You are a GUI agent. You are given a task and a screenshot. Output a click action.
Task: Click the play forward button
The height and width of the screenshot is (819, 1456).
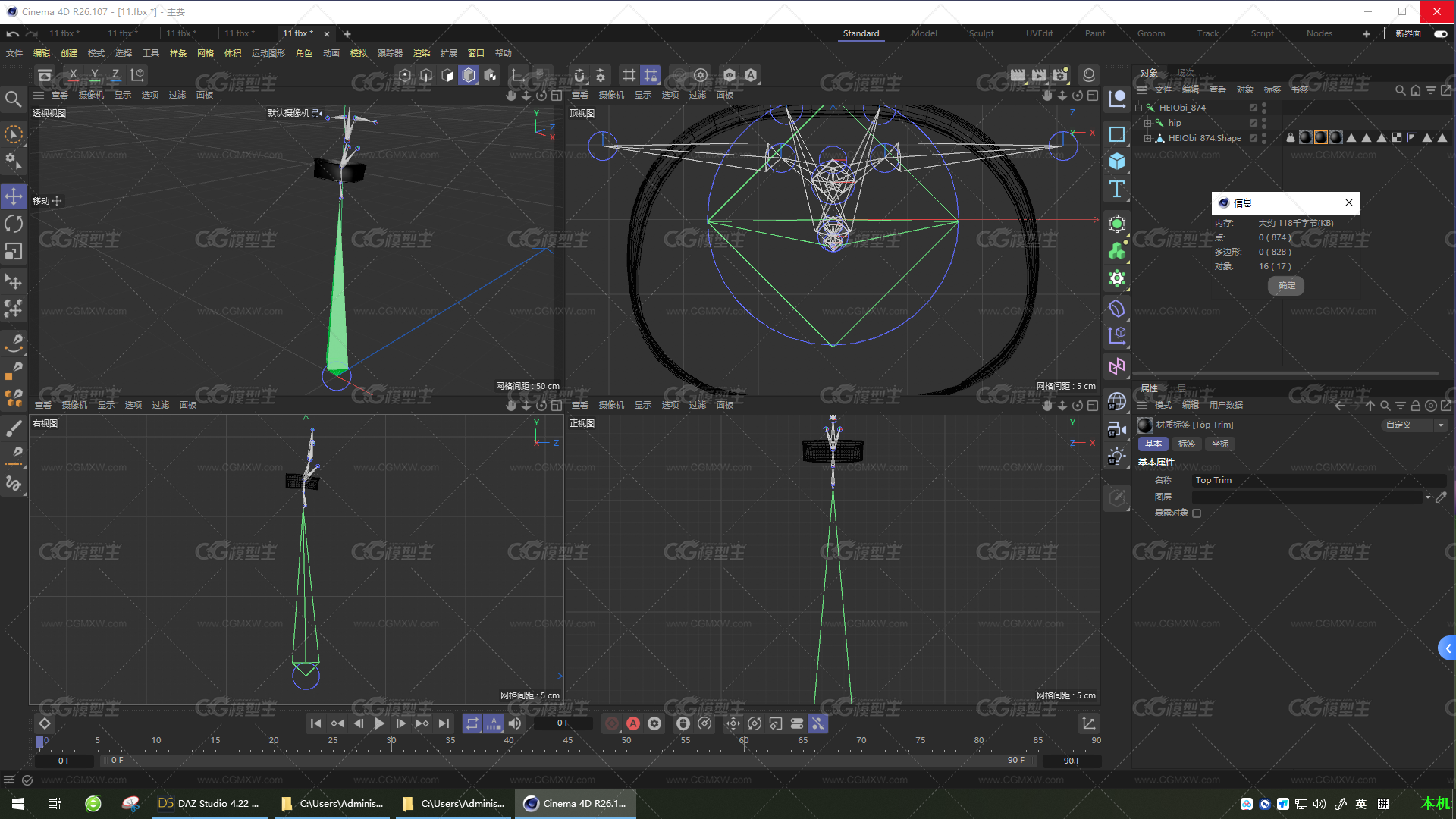click(x=380, y=723)
